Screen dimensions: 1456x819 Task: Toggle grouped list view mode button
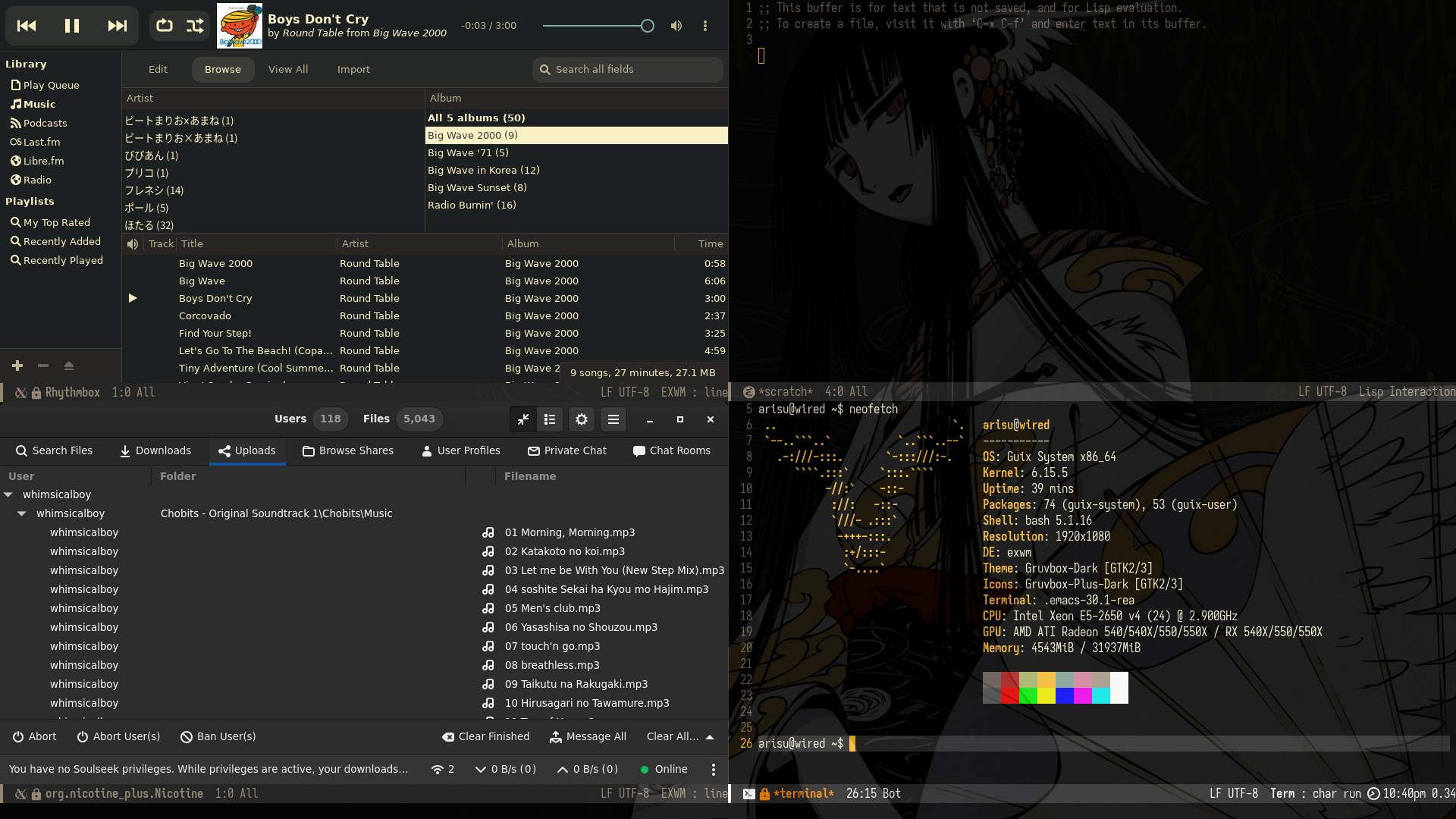coord(550,419)
